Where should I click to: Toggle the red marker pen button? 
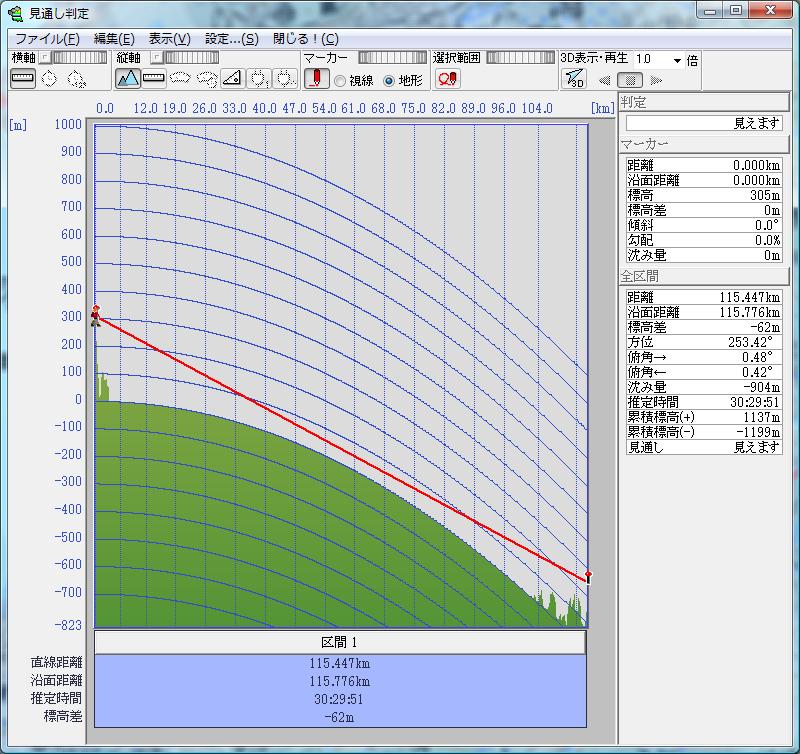(316, 79)
